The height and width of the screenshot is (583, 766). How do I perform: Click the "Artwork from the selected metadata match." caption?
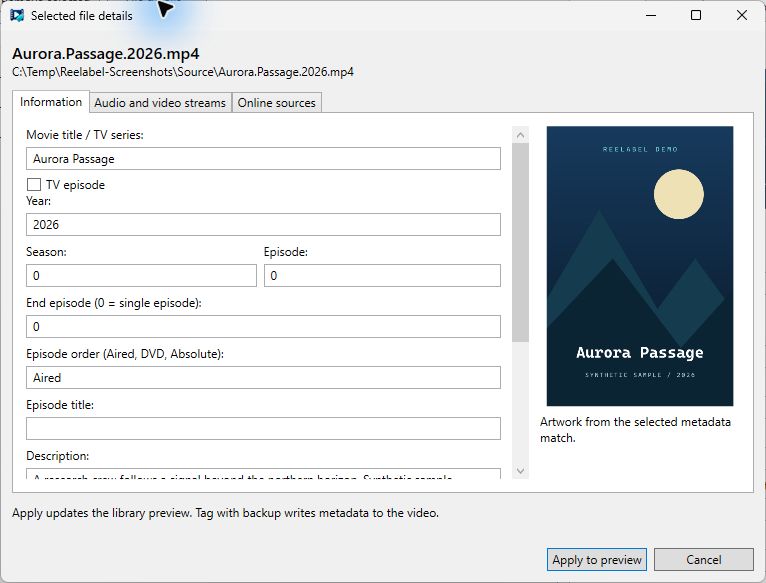click(x=635, y=430)
